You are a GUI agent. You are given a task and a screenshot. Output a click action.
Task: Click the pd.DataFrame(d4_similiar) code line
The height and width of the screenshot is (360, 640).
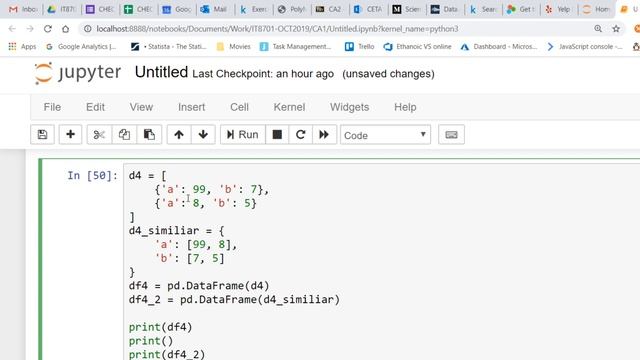pyautogui.click(x=234, y=300)
